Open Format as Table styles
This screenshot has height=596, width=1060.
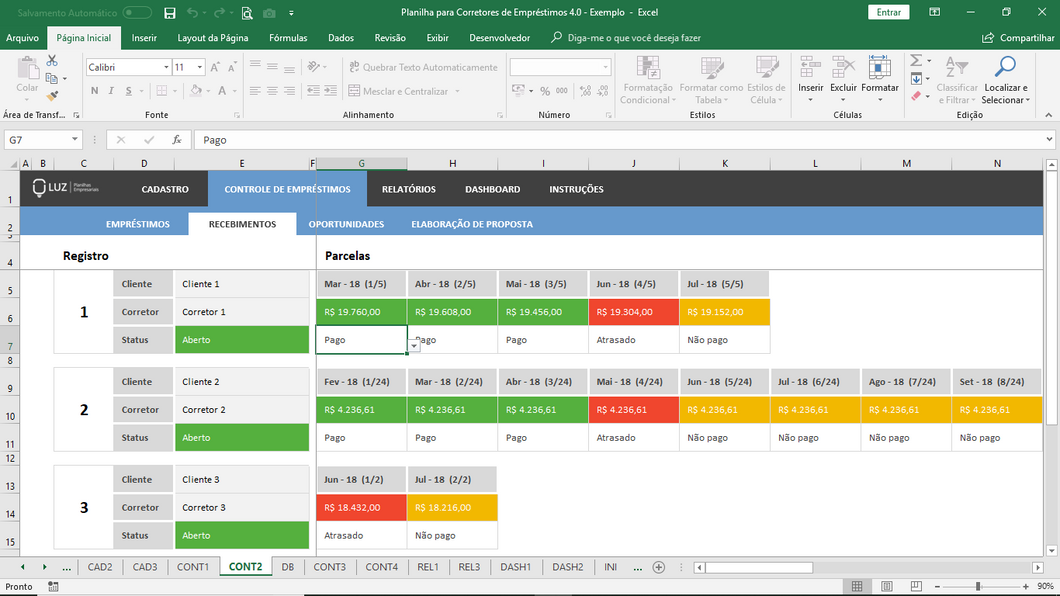[x=711, y=80]
